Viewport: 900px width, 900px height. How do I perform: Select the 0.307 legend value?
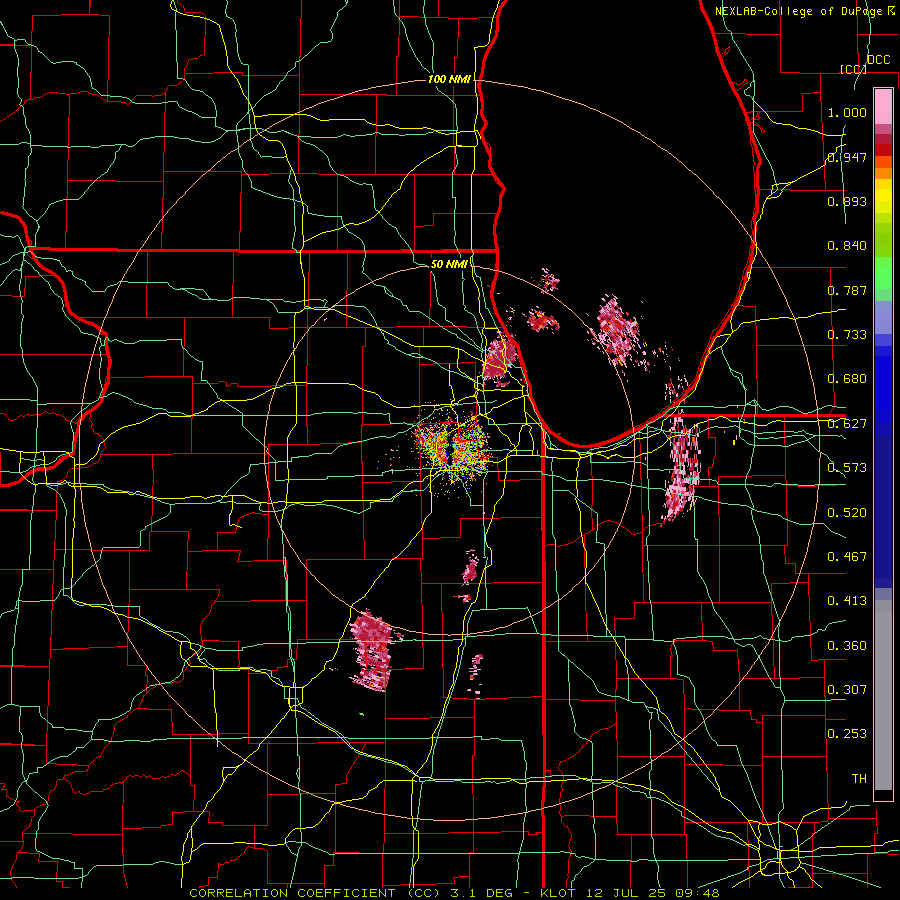pos(847,690)
